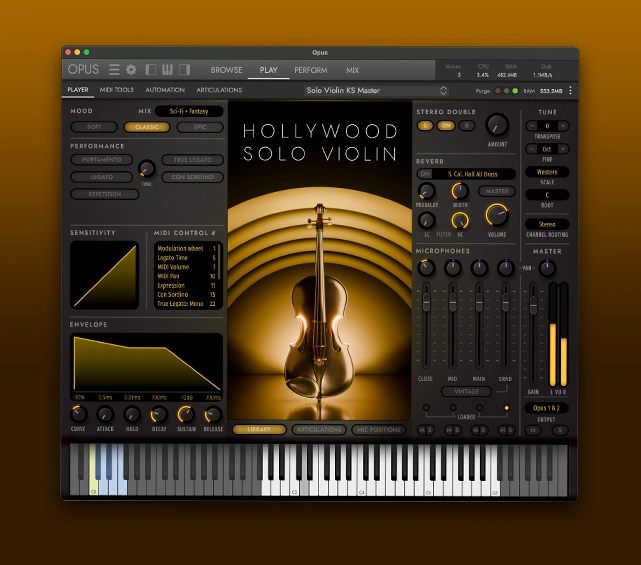This screenshot has height=565, width=641.
Task: Open the top Articulations tab
Action: (x=219, y=90)
